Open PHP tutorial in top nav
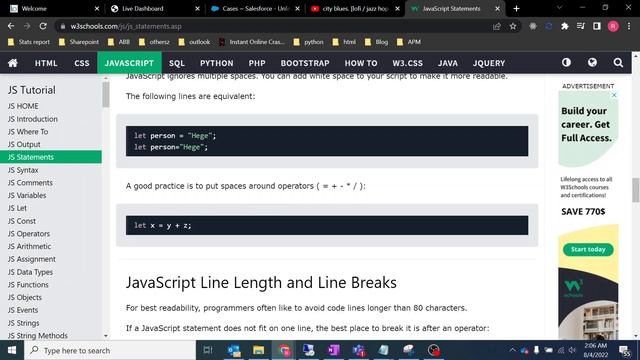 (x=257, y=63)
